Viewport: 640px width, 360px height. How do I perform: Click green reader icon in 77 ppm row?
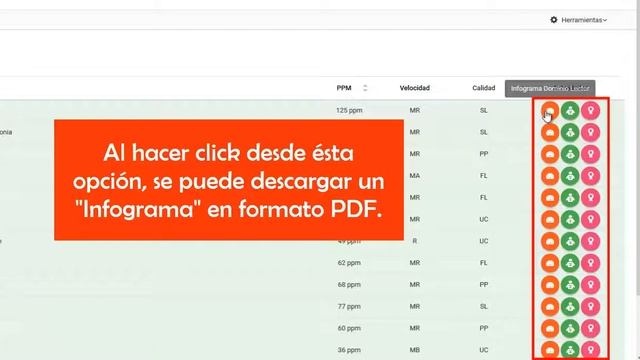click(570, 307)
